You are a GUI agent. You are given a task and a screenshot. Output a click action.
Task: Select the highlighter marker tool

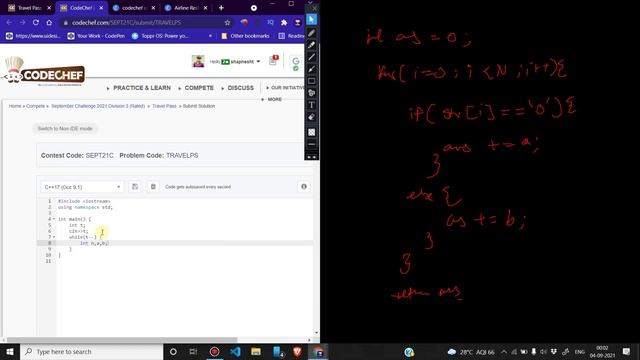pyautogui.click(x=311, y=45)
